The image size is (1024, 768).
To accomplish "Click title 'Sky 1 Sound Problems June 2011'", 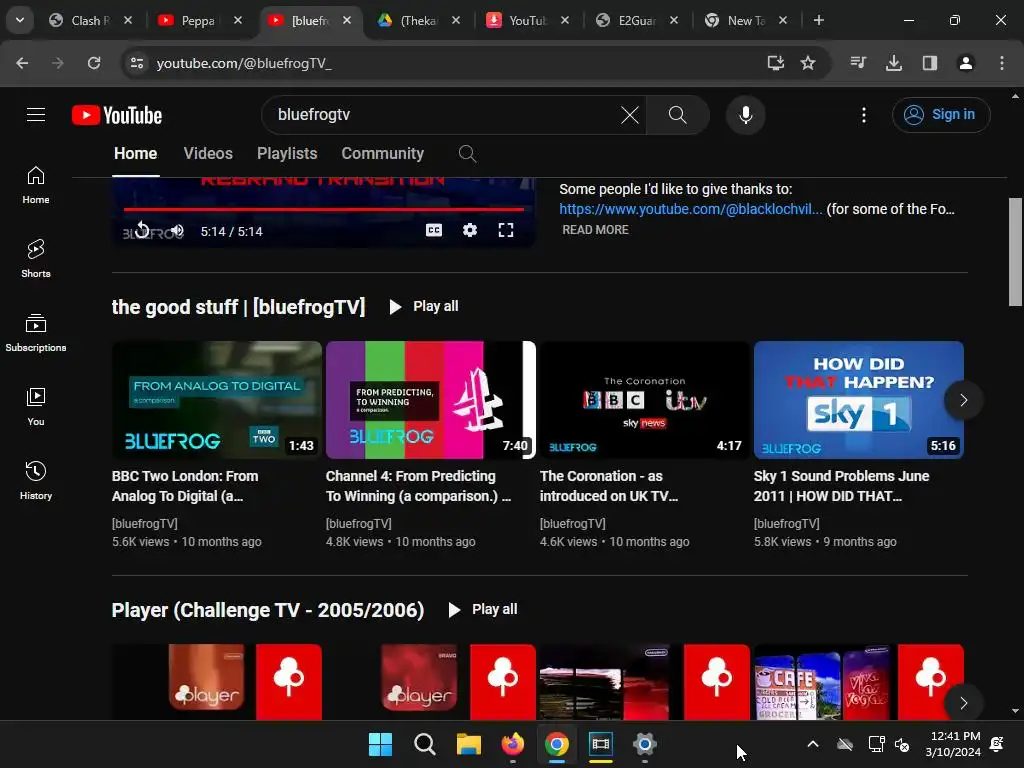I will 841,486.
